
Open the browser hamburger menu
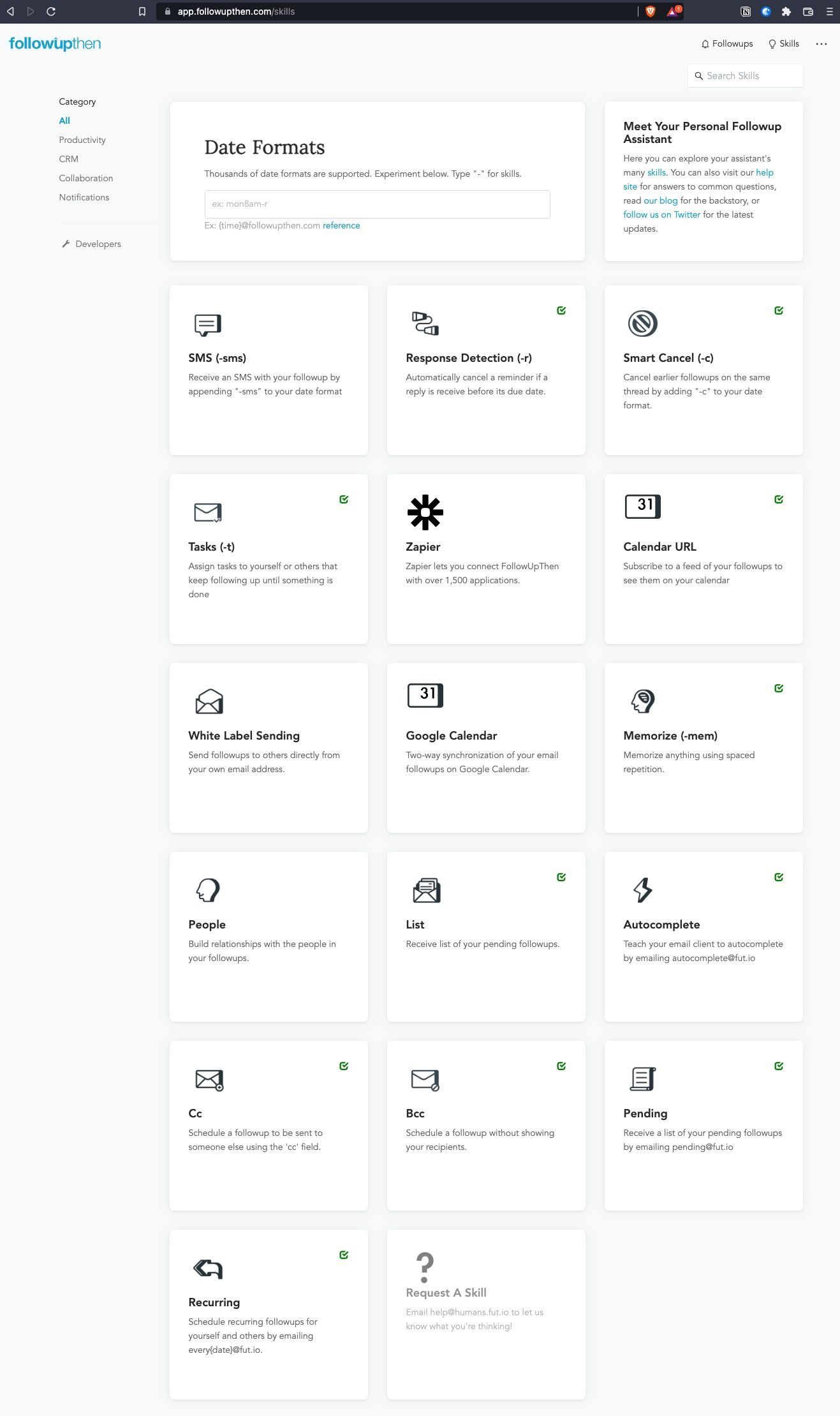[x=829, y=11]
